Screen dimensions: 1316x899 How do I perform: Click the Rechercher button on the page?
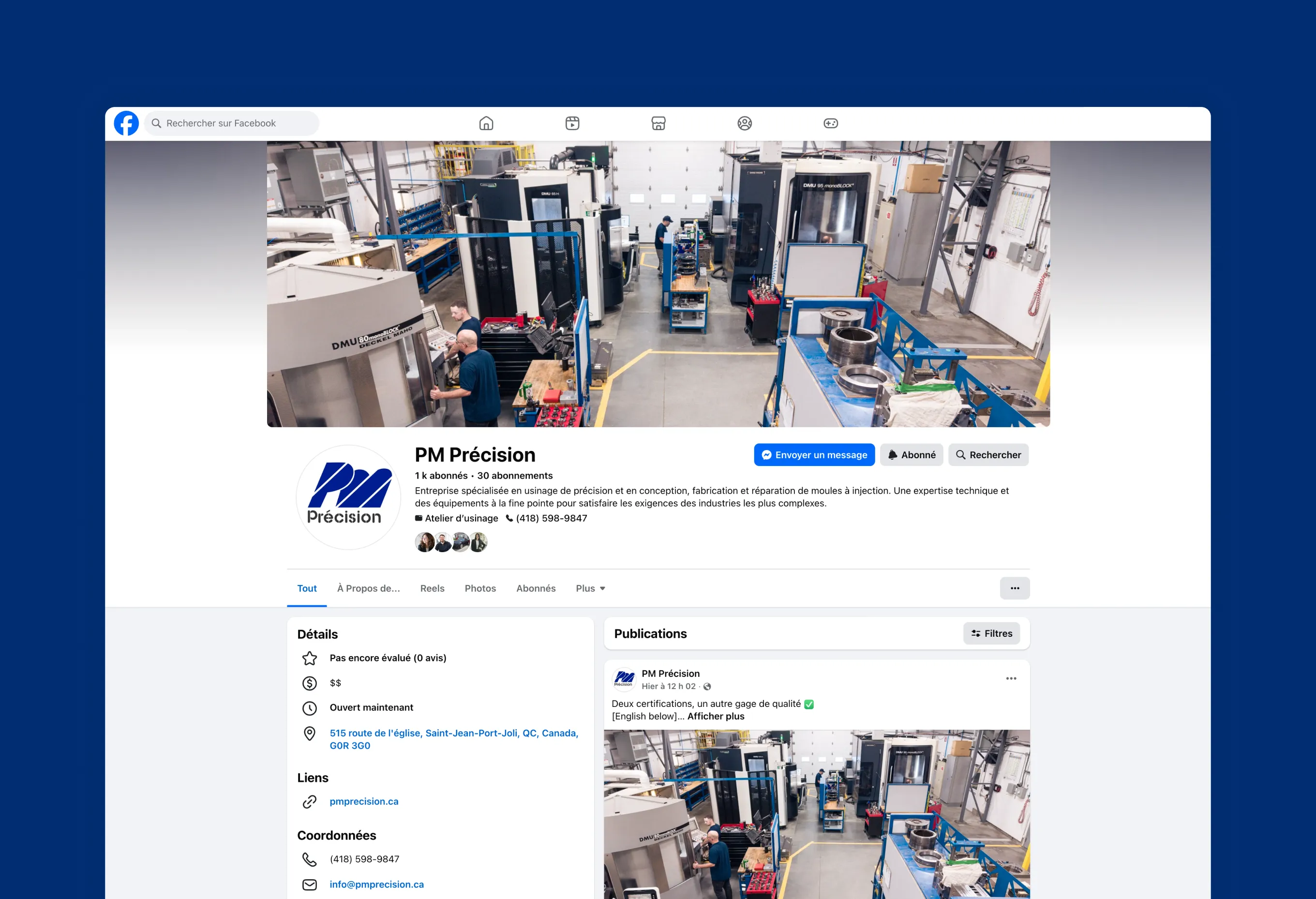989,455
